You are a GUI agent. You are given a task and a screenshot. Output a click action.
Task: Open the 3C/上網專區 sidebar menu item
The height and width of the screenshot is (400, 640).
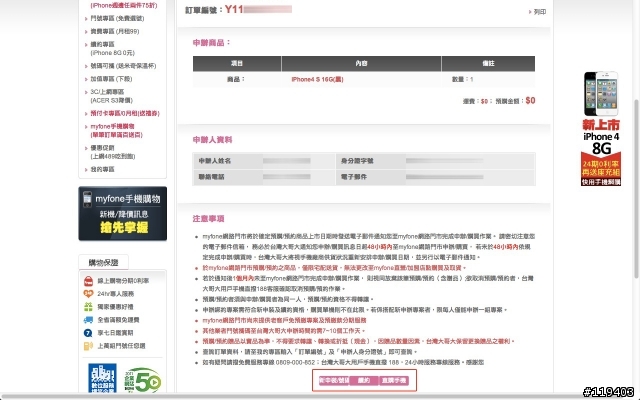[x=111, y=96]
